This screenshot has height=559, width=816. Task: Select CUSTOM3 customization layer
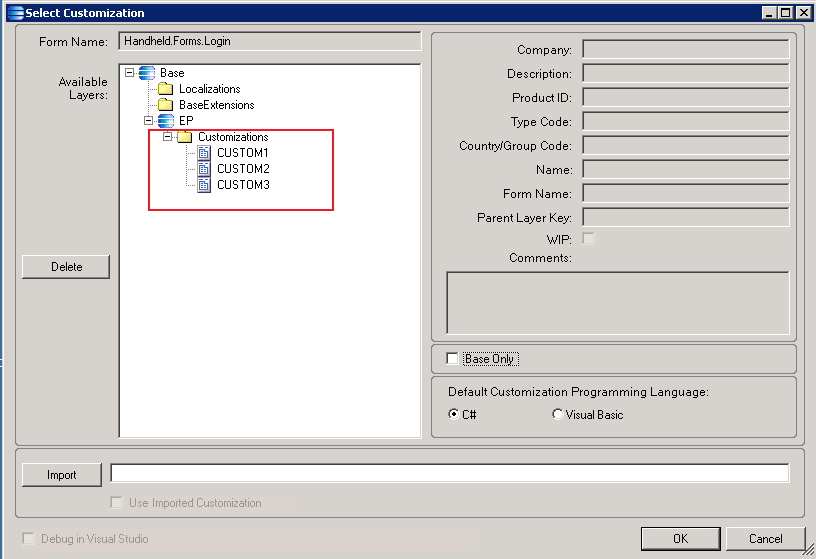point(243,185)
